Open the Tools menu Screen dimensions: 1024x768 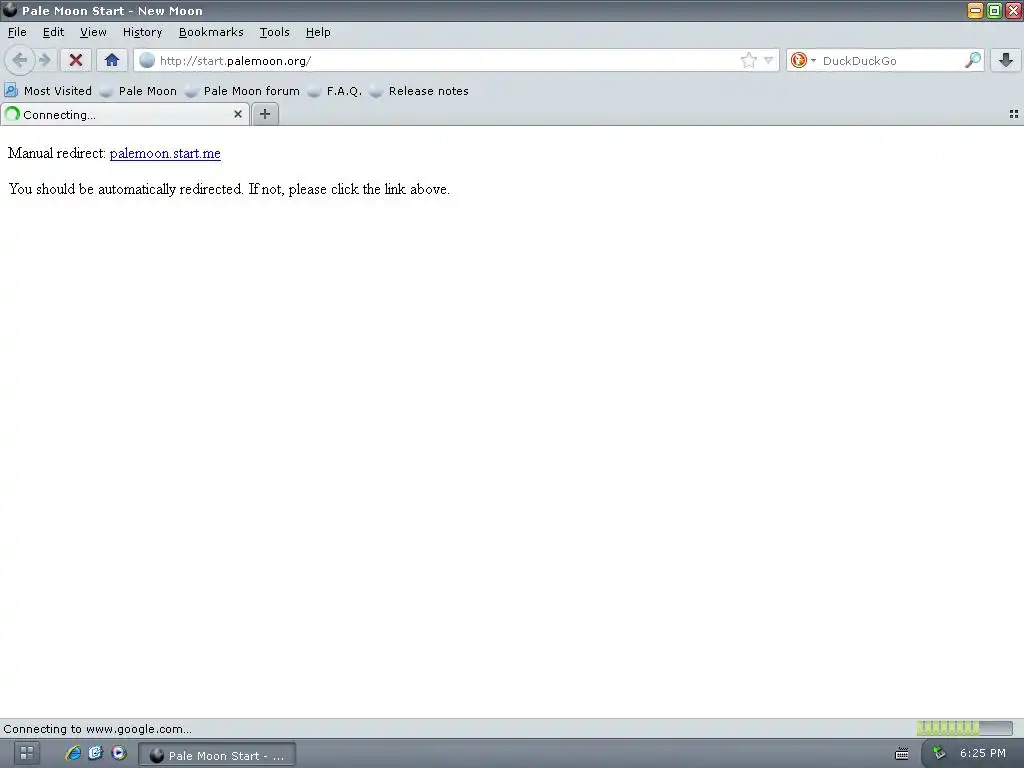[x=274, y=32]
